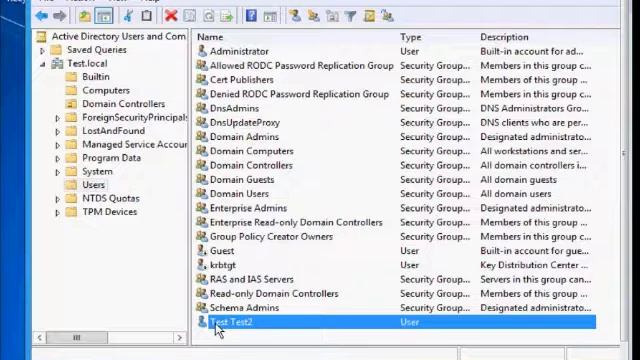Click the Refresh toolbar icon
Image resolution: width=640 pixels, height=360 pixels.
209,16
